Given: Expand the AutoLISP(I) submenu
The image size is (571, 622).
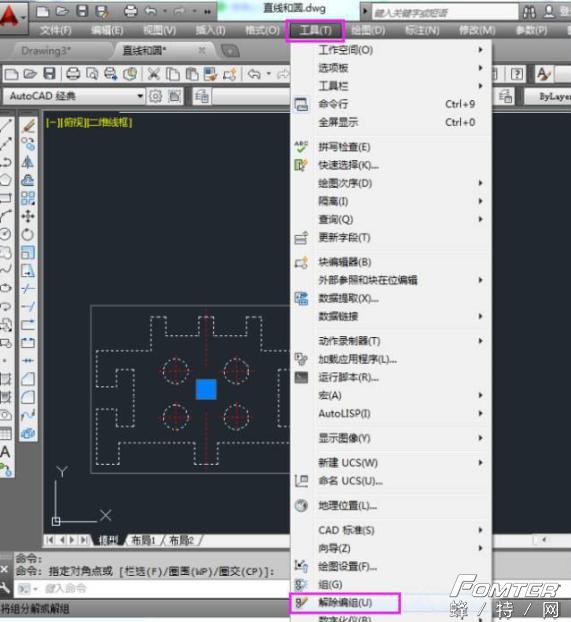Looking at the screenshot, I should coord(391,413).
